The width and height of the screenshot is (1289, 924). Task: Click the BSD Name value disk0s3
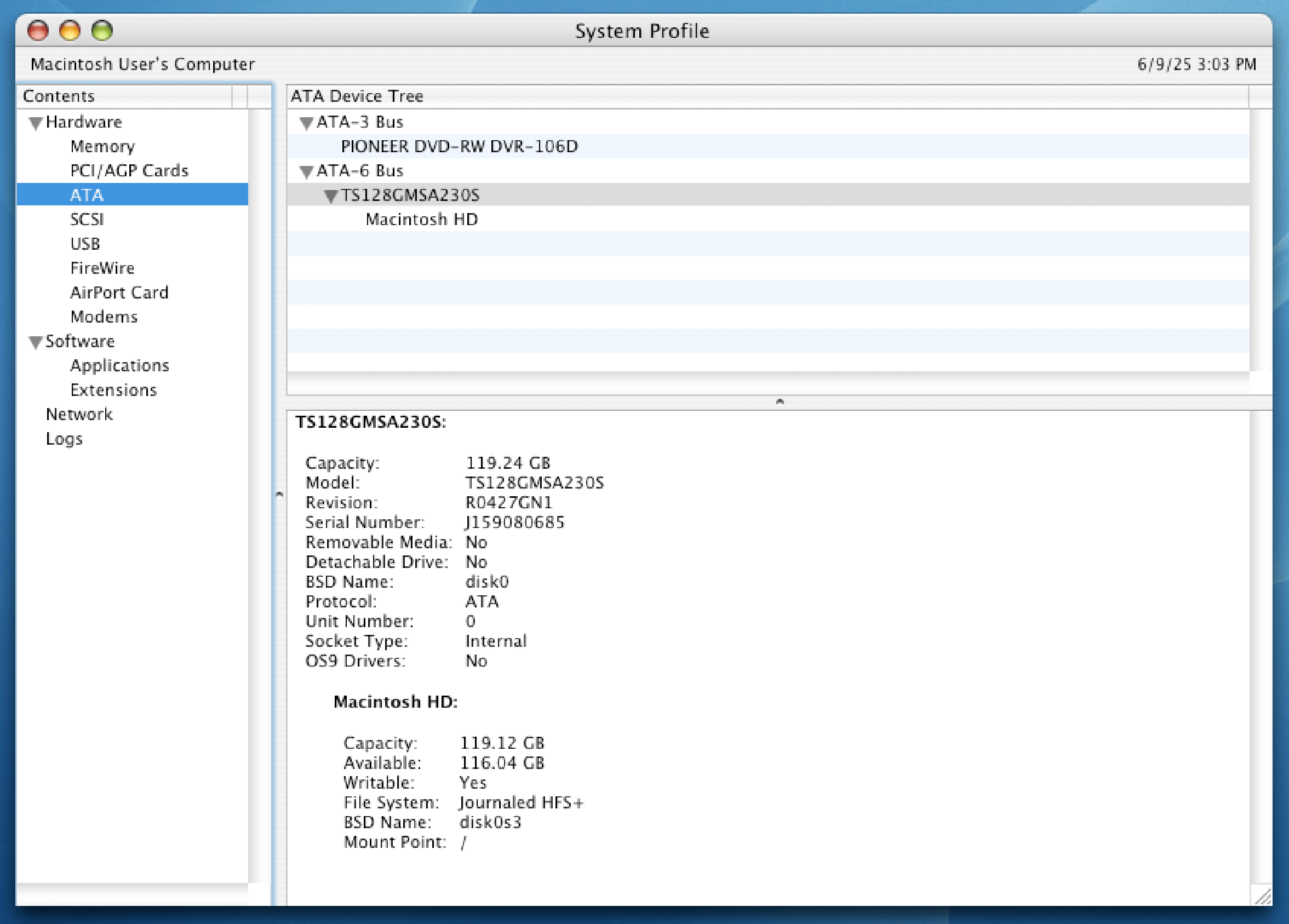click(x=490, y=822)
